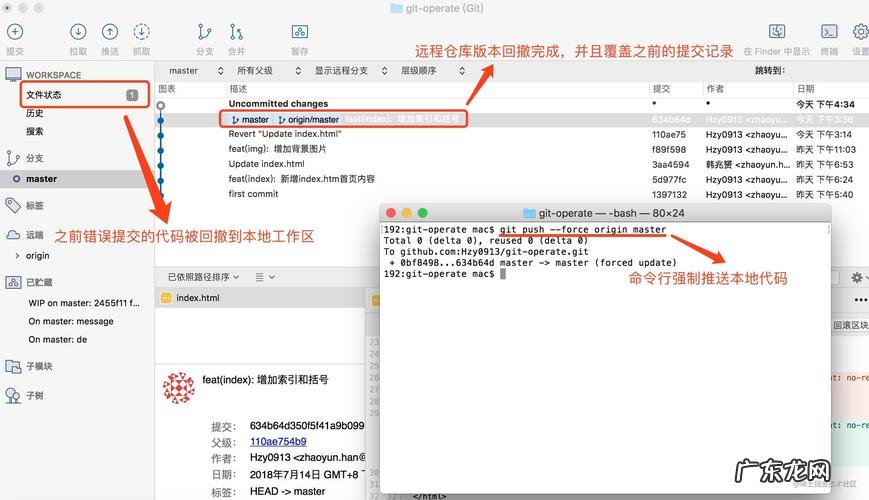The height and width of the screenshot is (500, 869).
Task: Expand the origin remote tree item
Action: (x=17, y=256)
